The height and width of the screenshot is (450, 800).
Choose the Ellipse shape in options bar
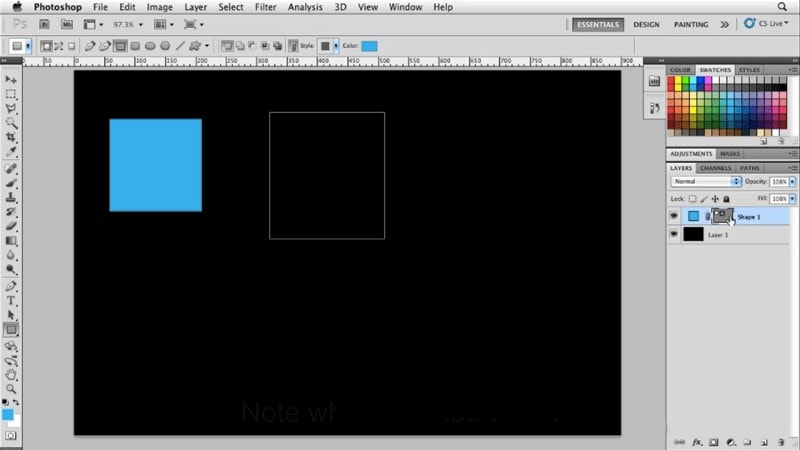click(150, 46)
